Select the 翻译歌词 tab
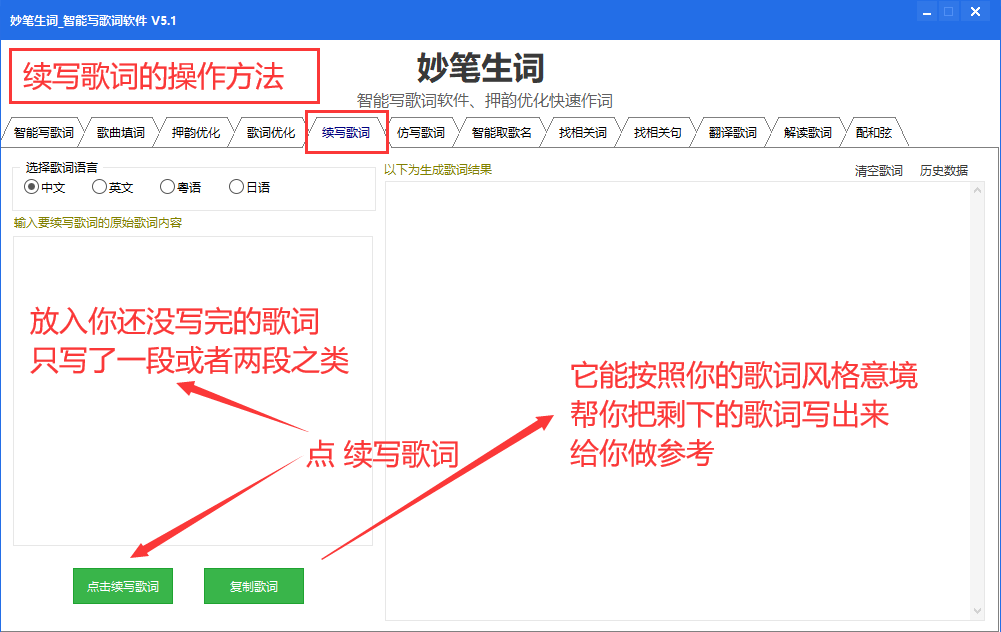The image size is (1001, 632). [x=732, y=133]
